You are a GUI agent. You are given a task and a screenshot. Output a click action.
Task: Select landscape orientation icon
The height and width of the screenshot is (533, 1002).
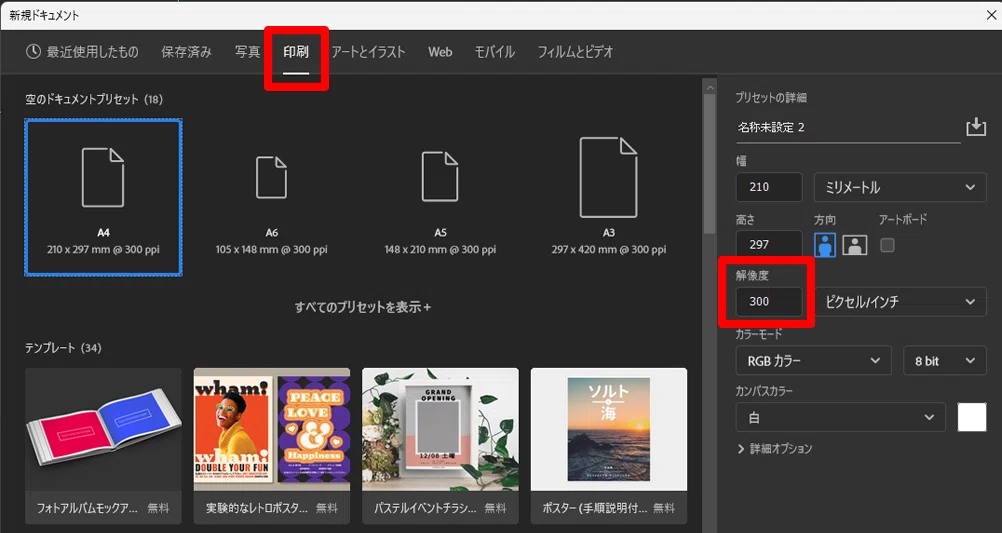854,245
